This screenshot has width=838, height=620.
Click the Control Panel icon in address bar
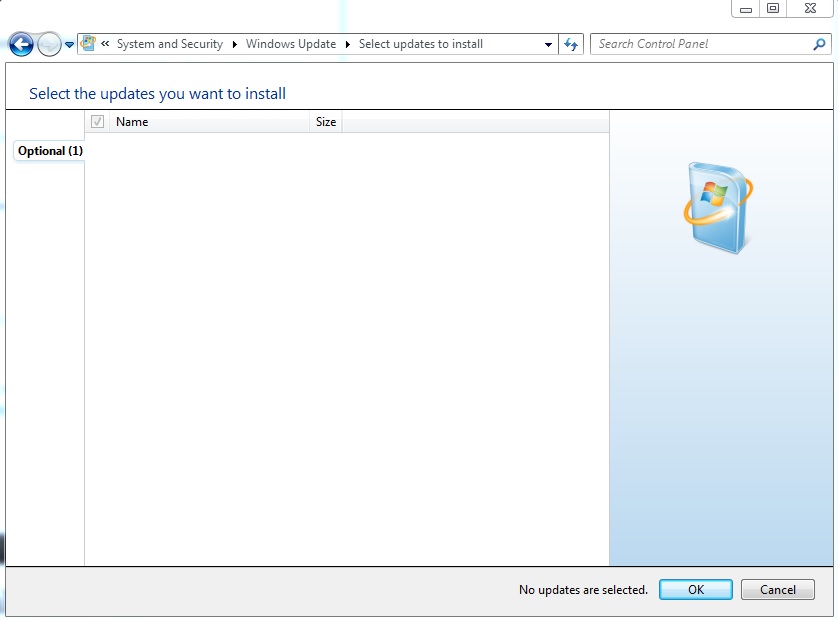88,43
